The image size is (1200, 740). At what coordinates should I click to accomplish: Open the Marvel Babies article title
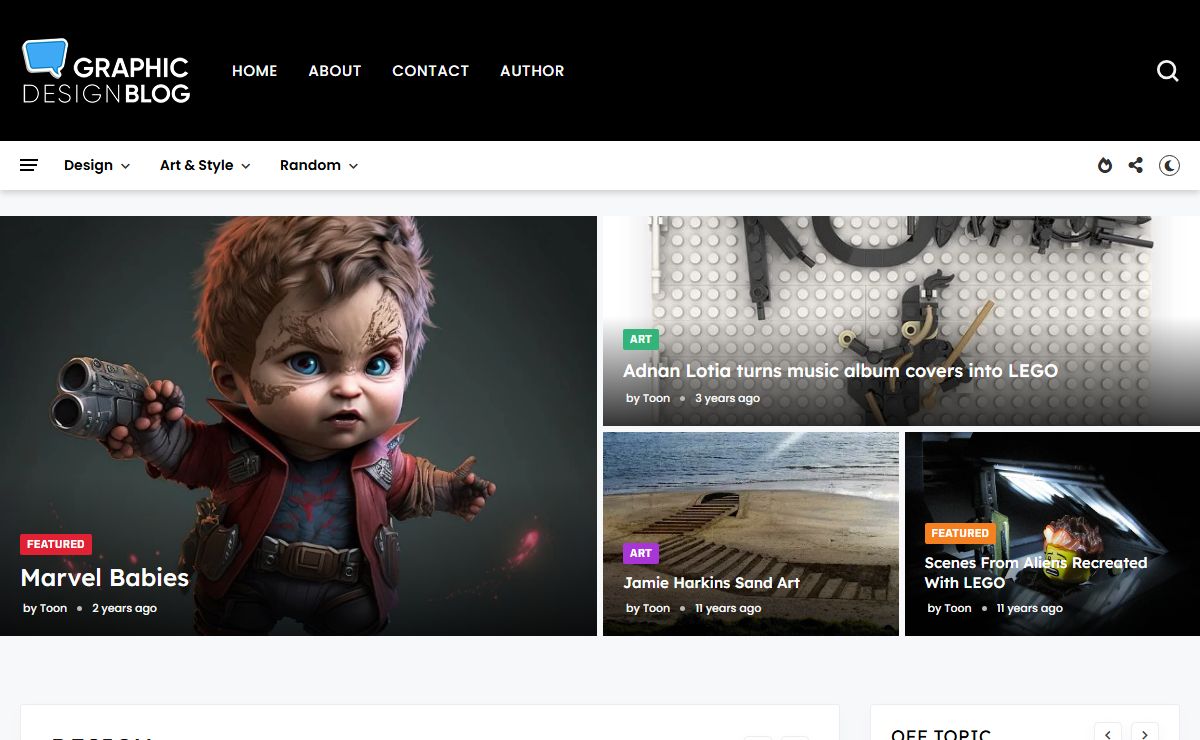click(105, 578)
